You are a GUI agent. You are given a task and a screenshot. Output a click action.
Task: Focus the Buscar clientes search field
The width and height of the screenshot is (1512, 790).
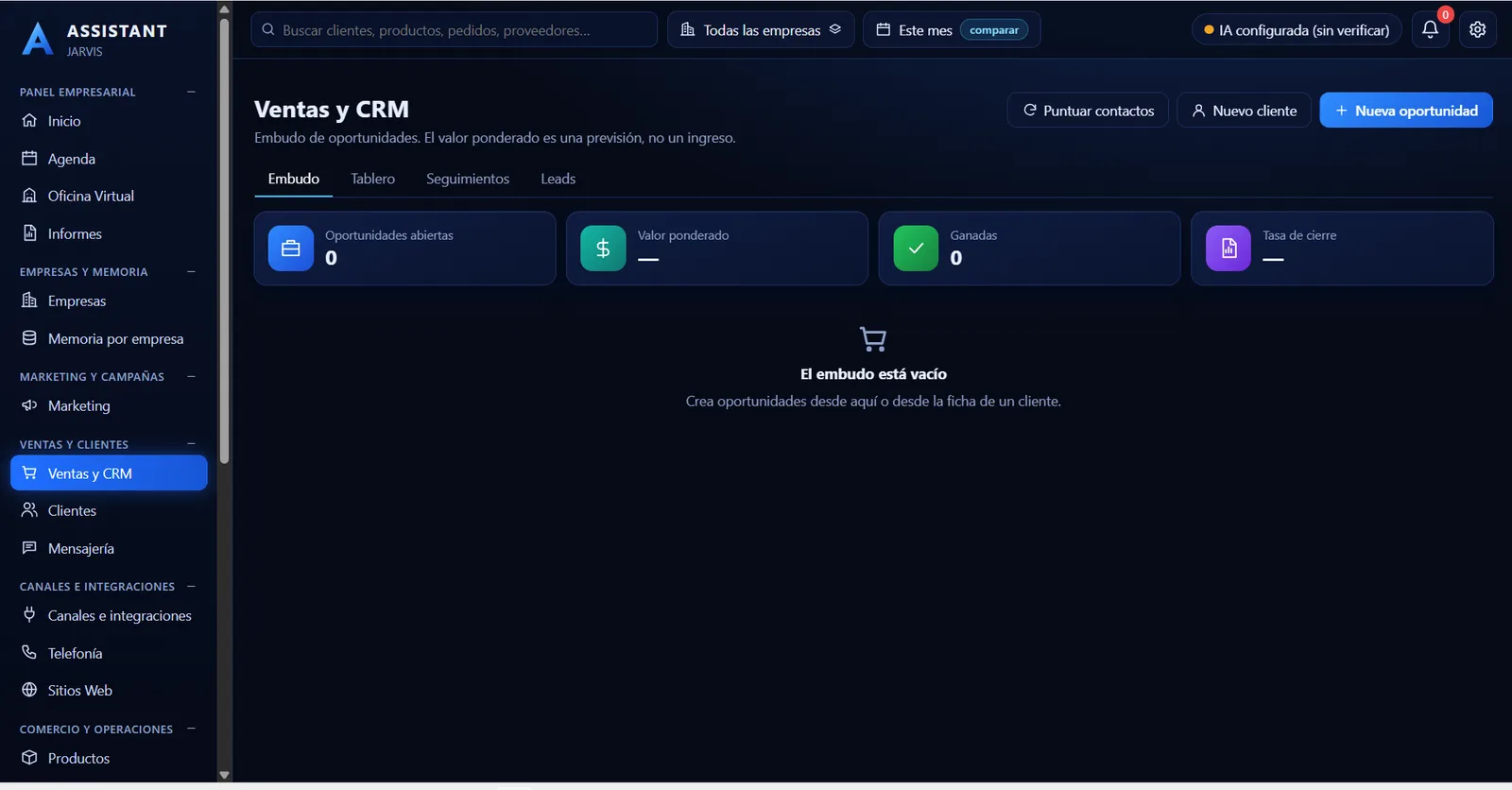coord(454,29)
